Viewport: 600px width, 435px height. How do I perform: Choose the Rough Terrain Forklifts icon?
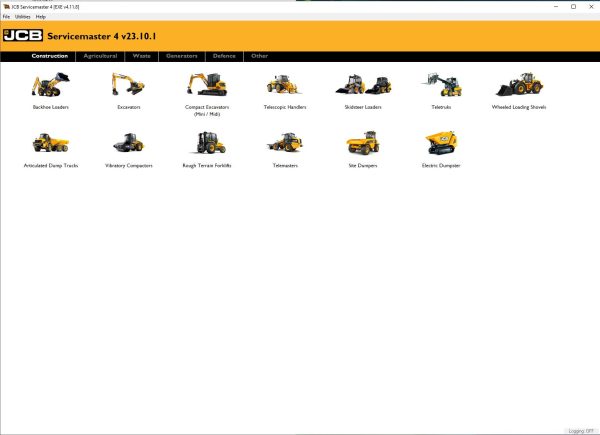pyautogui.click(x=207, y=142)
